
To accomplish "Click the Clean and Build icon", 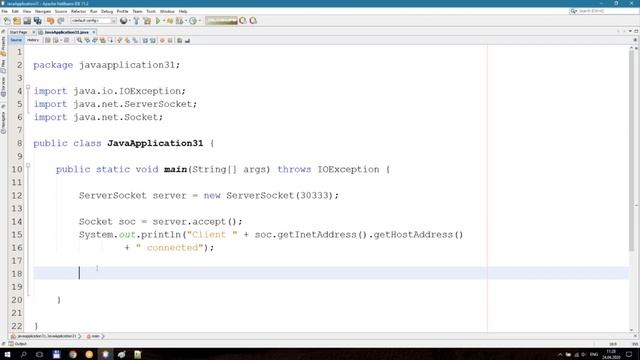I will click(147, 20).
